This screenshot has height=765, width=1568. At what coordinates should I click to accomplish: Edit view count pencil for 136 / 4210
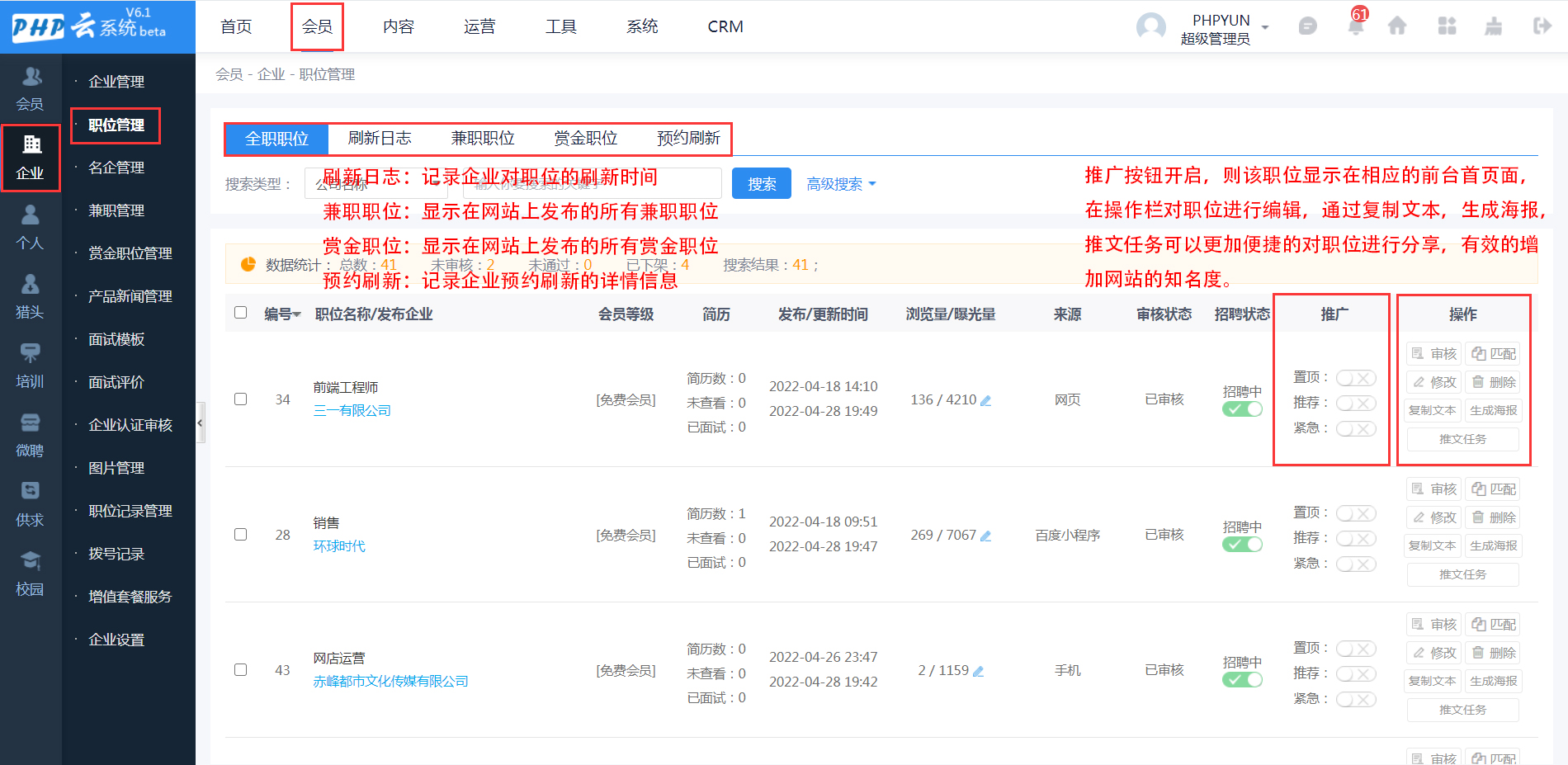[x=985, y=400]
